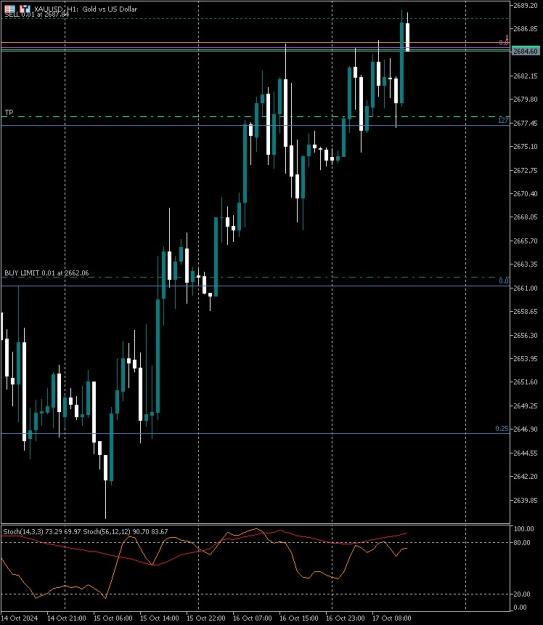The height and width of the screenshot is (625, 543).
Task: Select the 127 Fibonacci level label
Action: point(504,120)
